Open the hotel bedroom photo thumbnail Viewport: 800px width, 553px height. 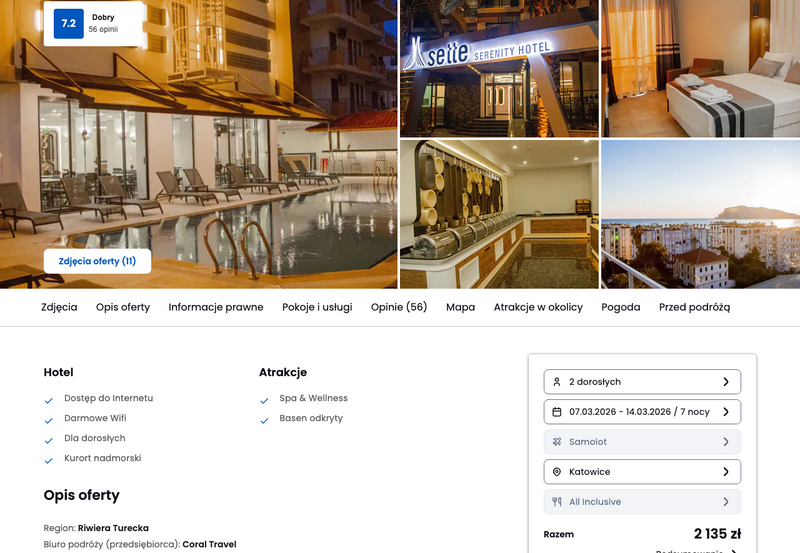701,68
